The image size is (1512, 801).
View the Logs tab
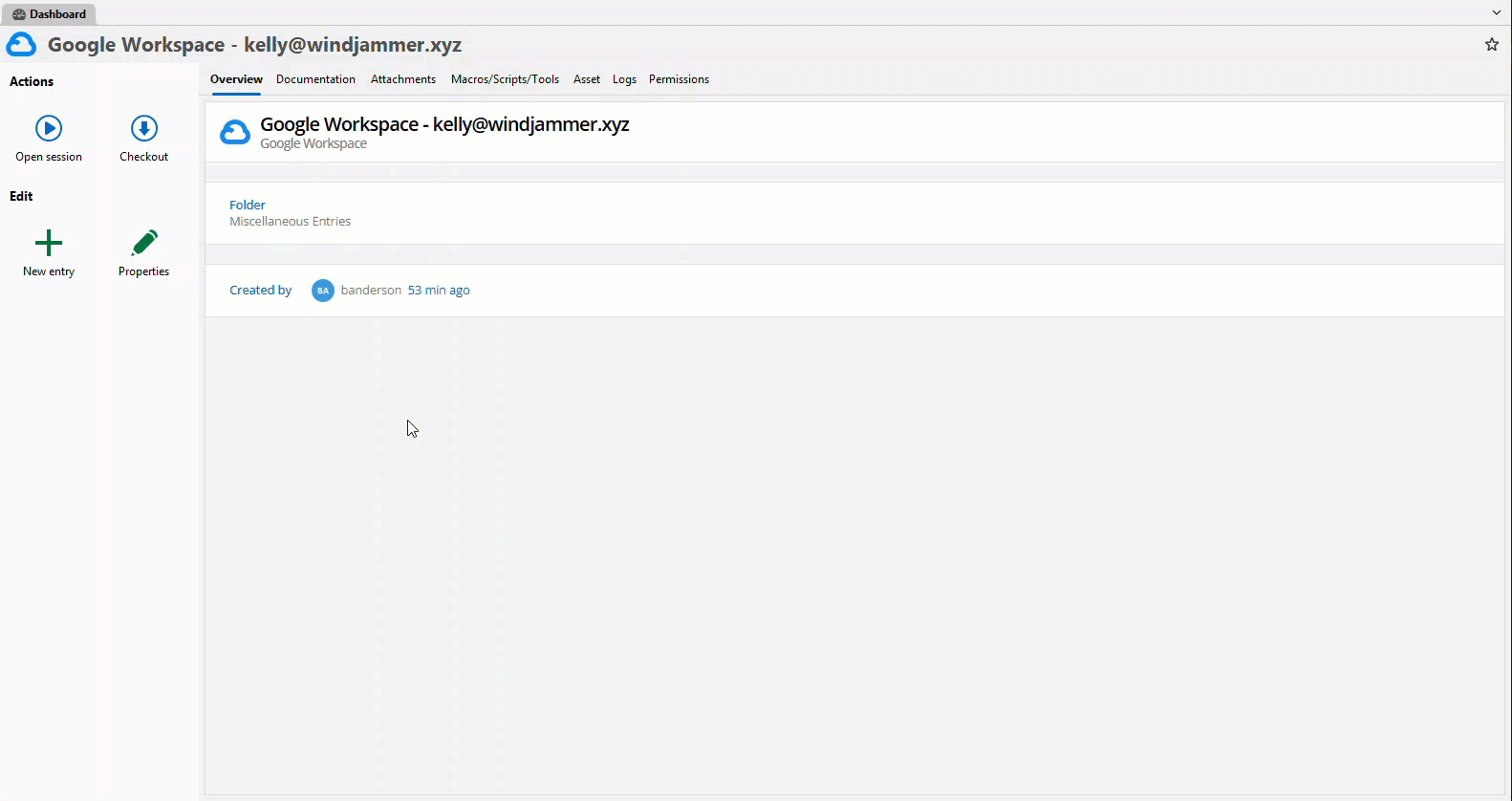(624, 79)
